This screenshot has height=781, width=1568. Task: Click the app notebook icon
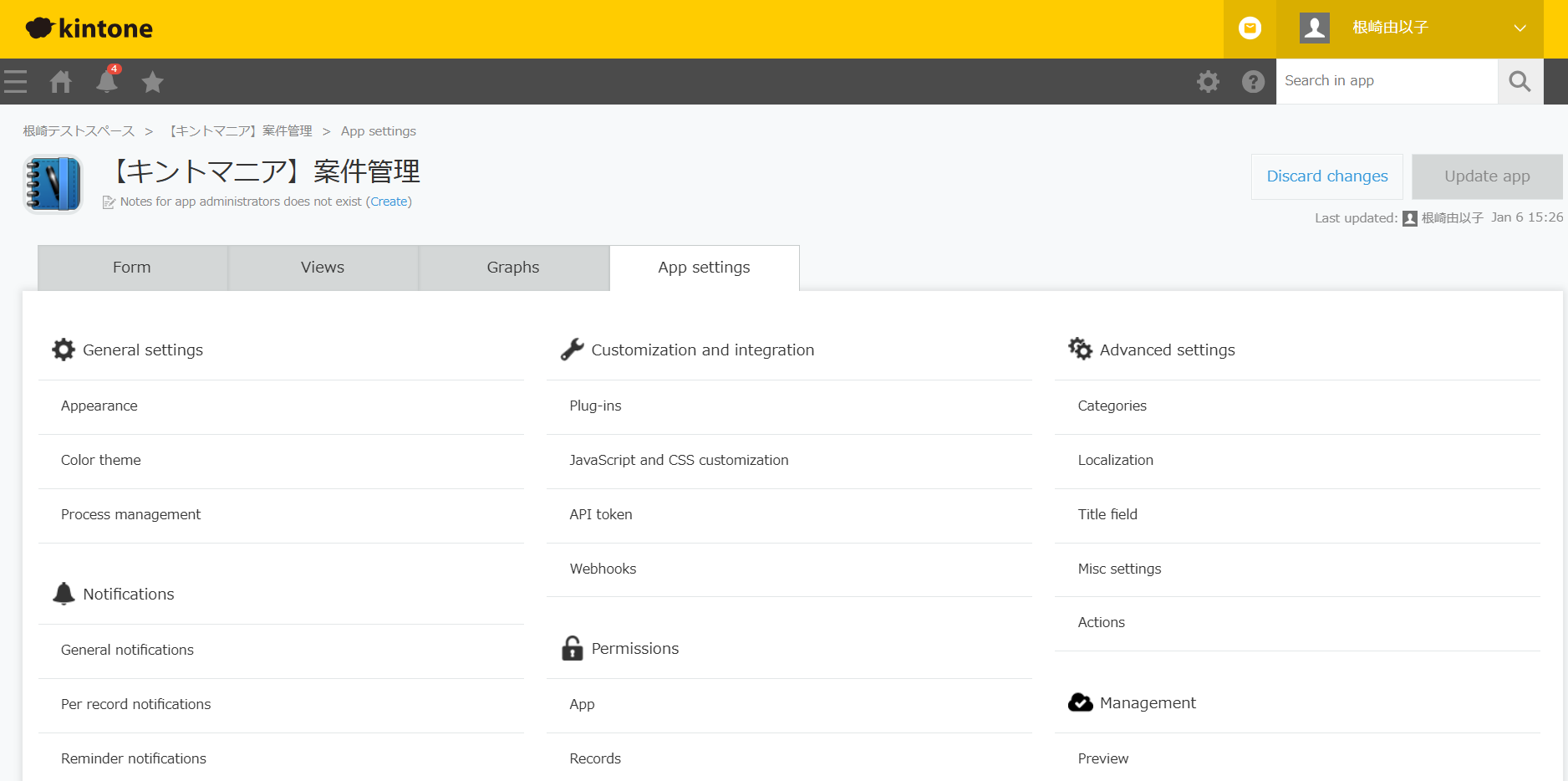point(53,184)
